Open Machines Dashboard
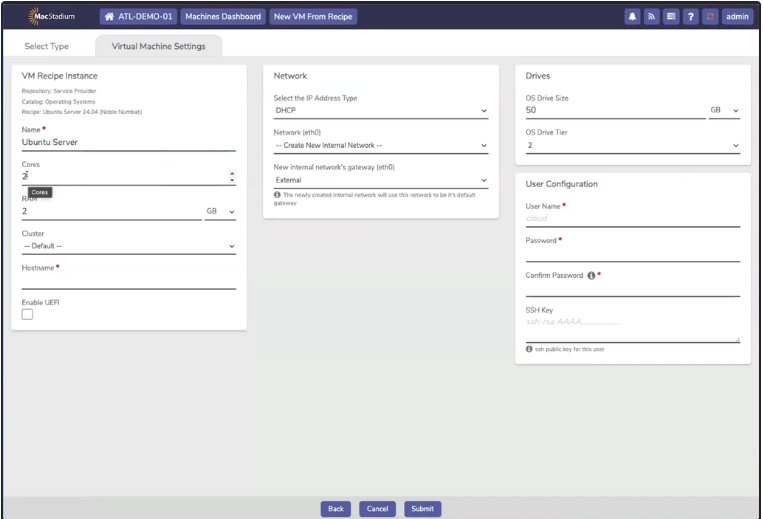Viewport: 763px width, 519px height. 223,17
